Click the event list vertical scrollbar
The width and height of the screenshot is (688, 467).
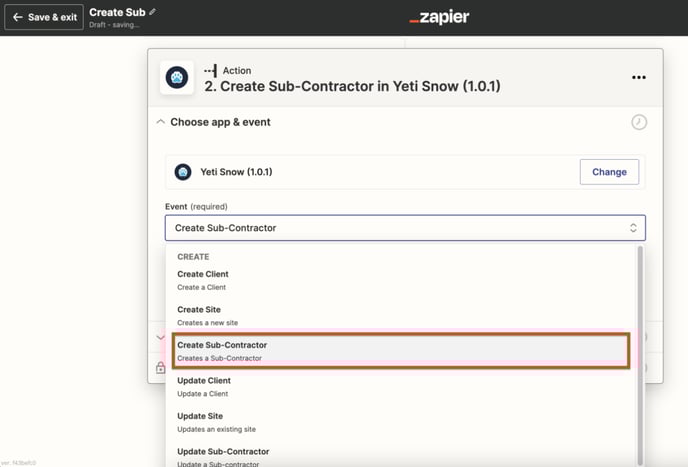click(x=640, y=356)
